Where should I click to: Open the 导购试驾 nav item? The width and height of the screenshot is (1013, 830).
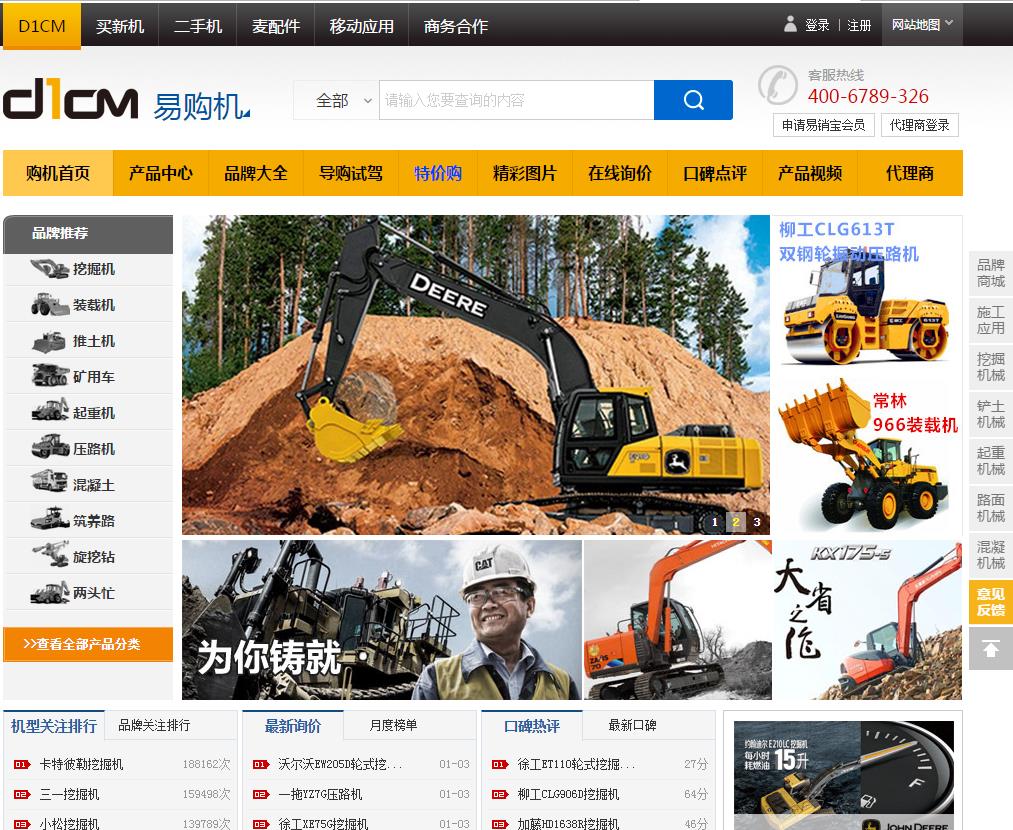351,173
